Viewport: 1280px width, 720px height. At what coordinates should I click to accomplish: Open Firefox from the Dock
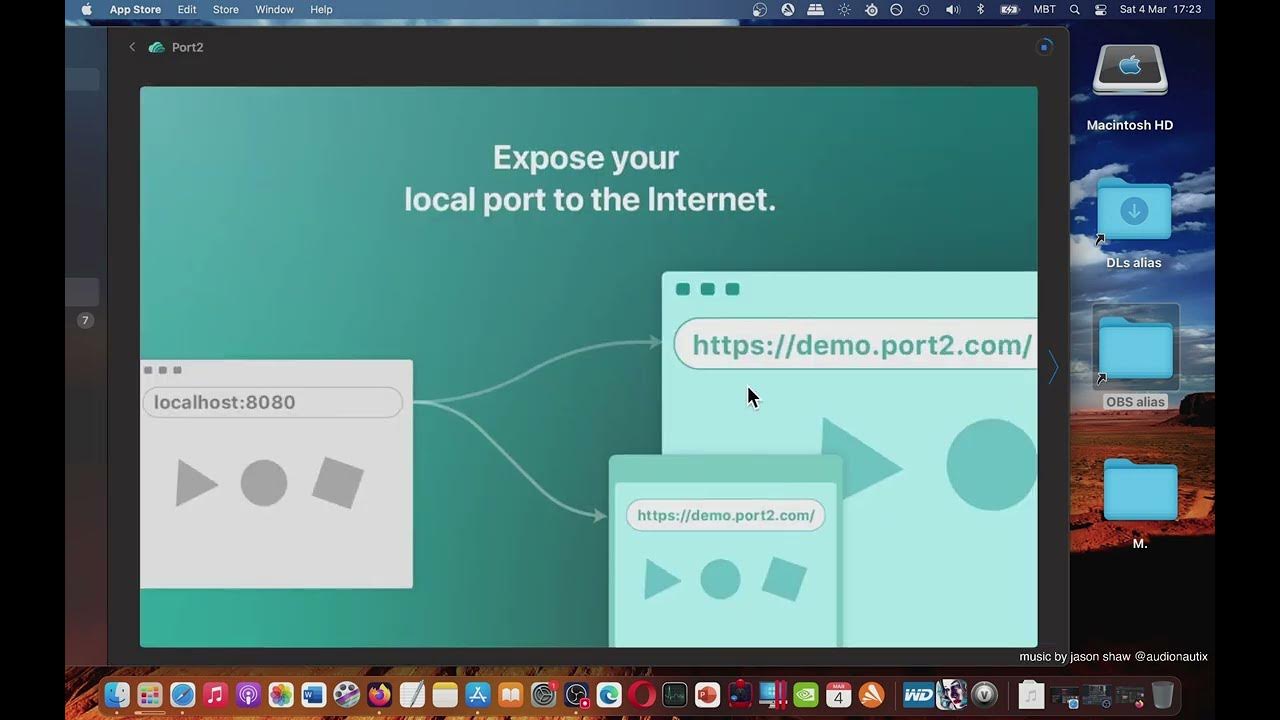(379, 694)
